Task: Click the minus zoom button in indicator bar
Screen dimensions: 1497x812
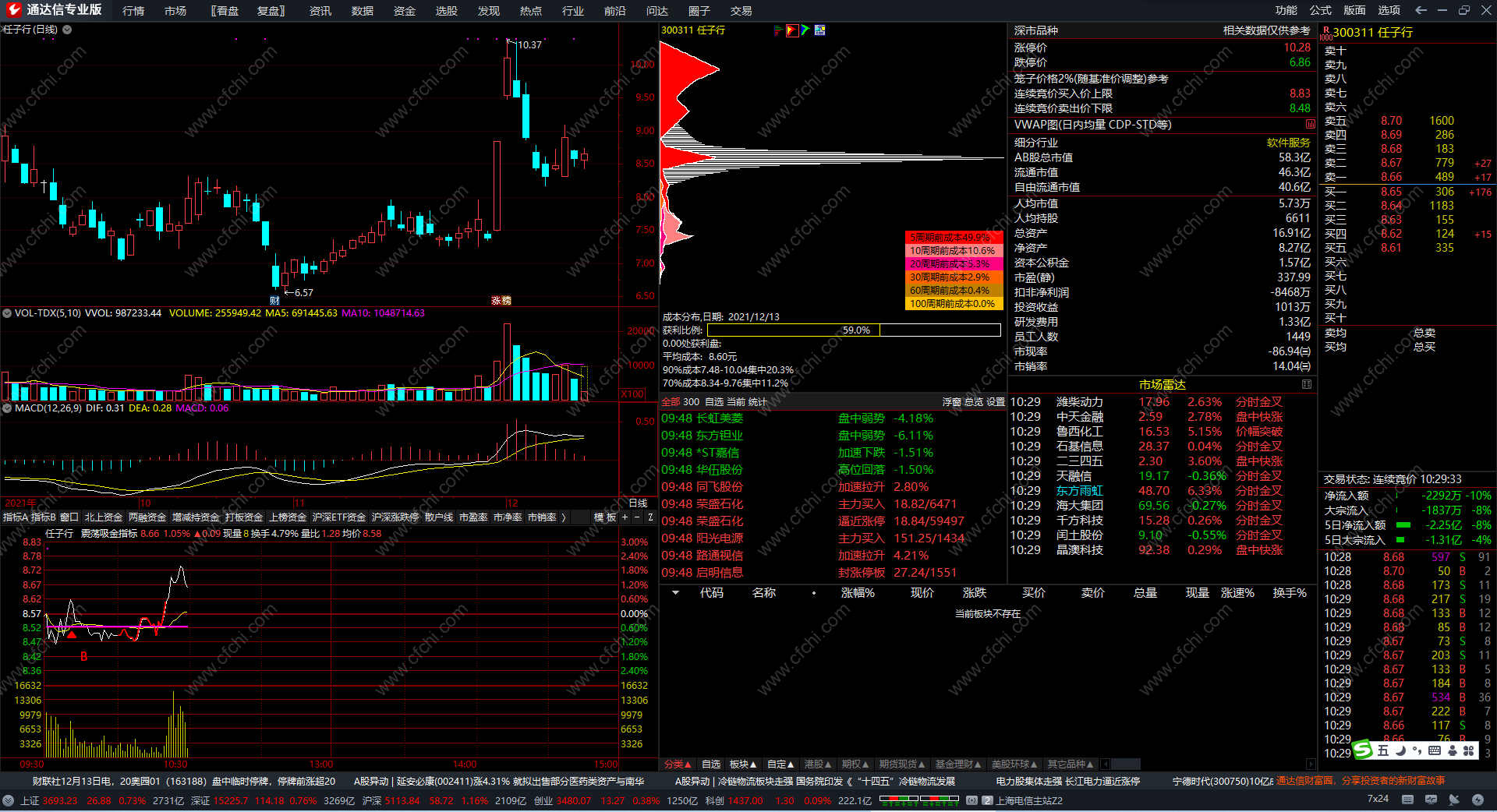Action: (x=637, y=517)
